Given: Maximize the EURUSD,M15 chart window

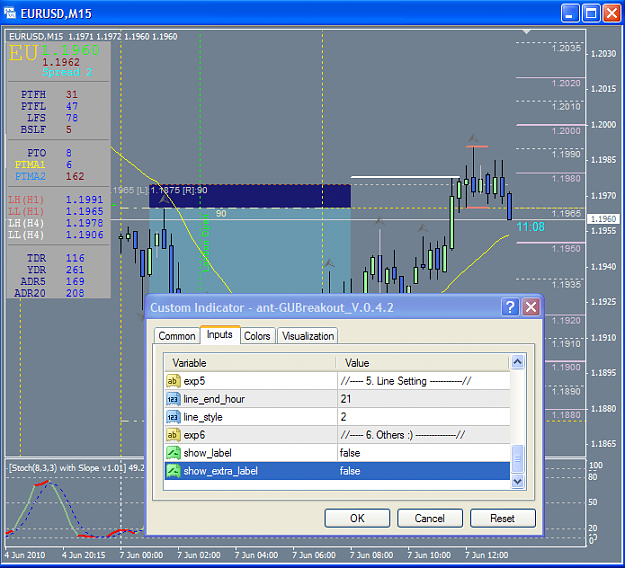Looking at the screenshot, I should tap(591, 14).
